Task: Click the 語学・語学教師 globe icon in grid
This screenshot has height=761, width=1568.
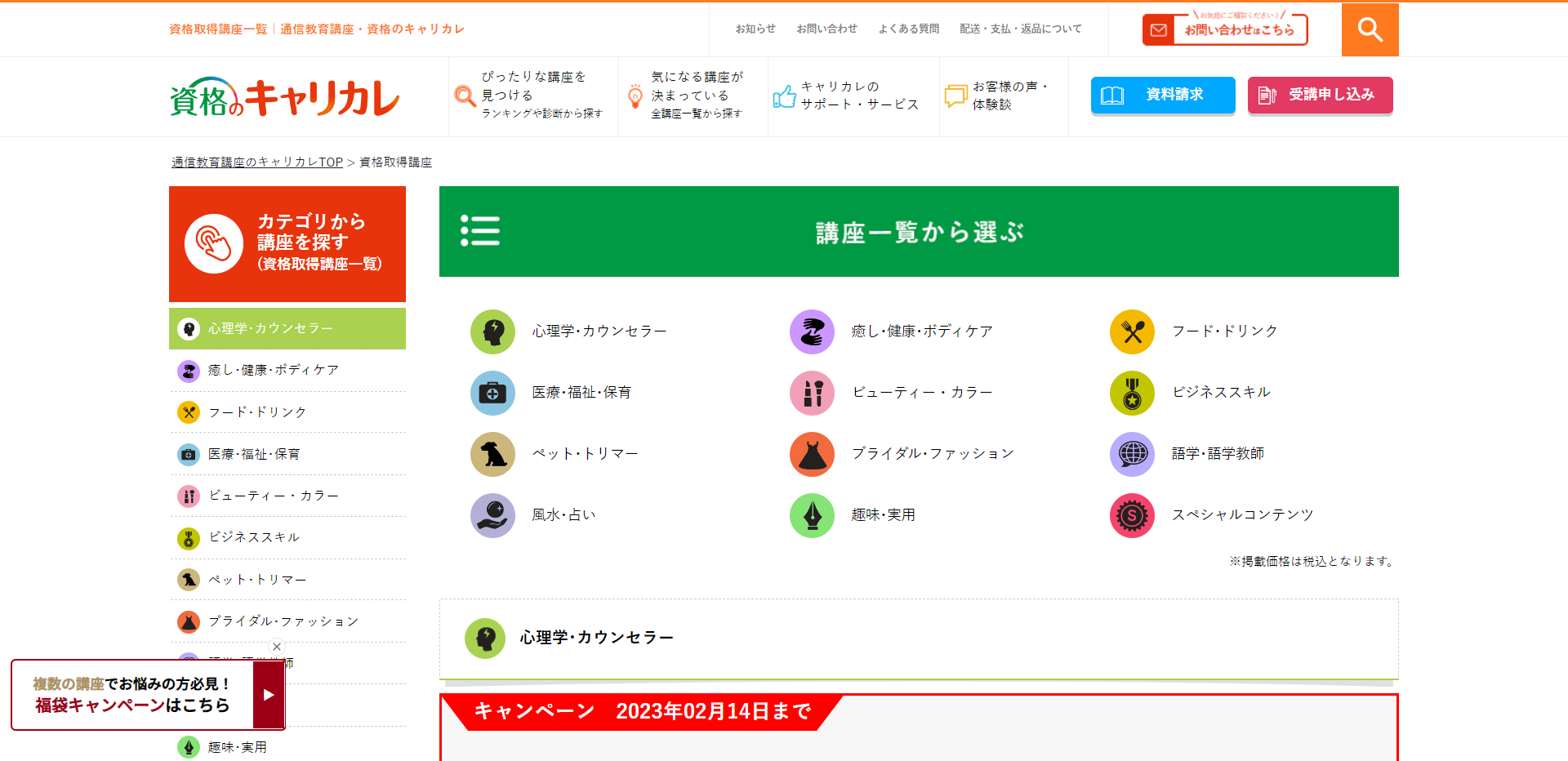Action: click(x=1132, y=454)
